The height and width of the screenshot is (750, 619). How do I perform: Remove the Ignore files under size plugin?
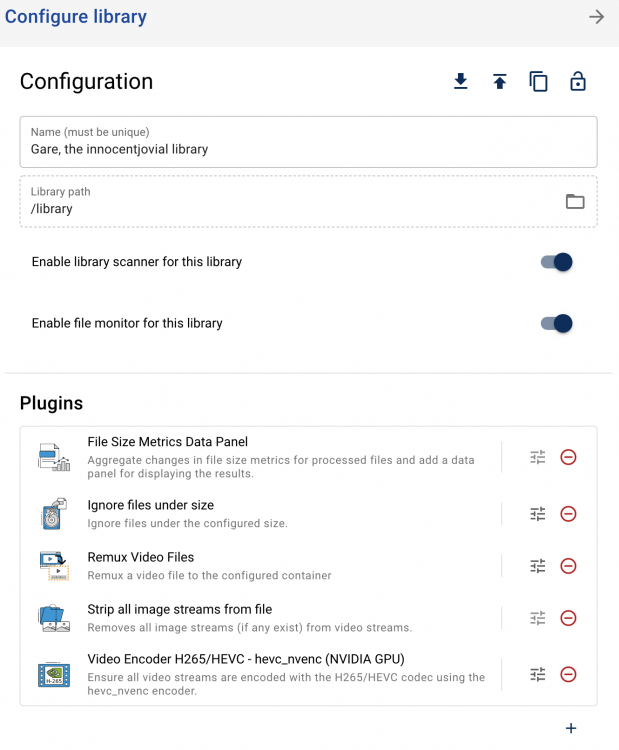(568, 514)
